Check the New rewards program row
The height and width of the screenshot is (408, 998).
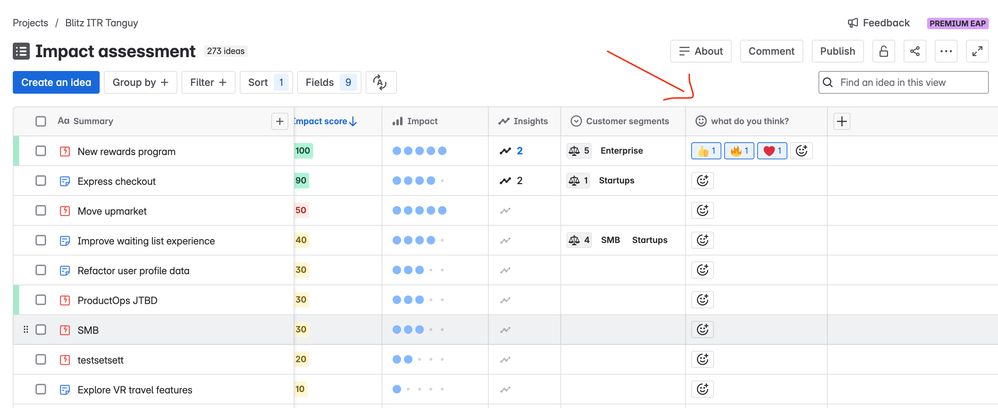coord(41,151)
